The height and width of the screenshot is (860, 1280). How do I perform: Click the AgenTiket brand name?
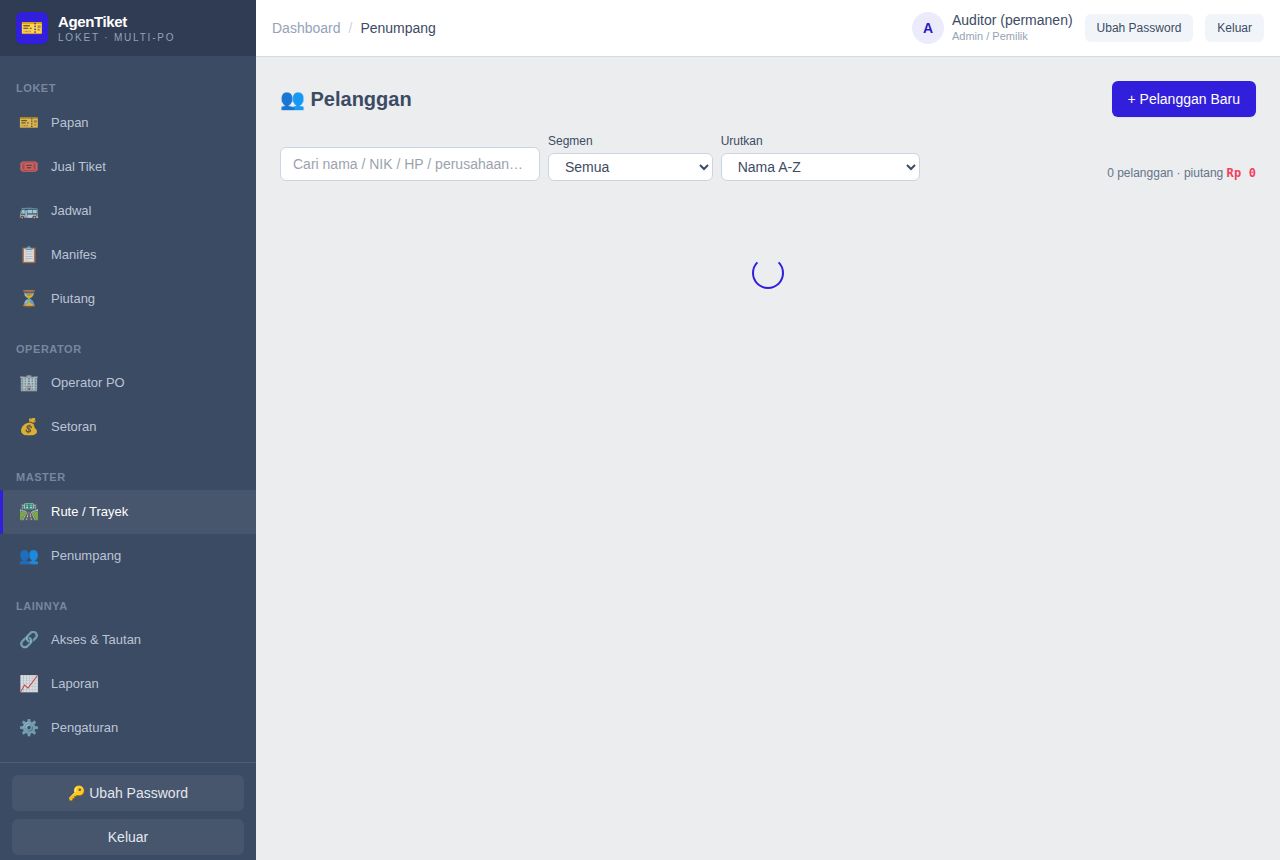(x=92, y=22)
